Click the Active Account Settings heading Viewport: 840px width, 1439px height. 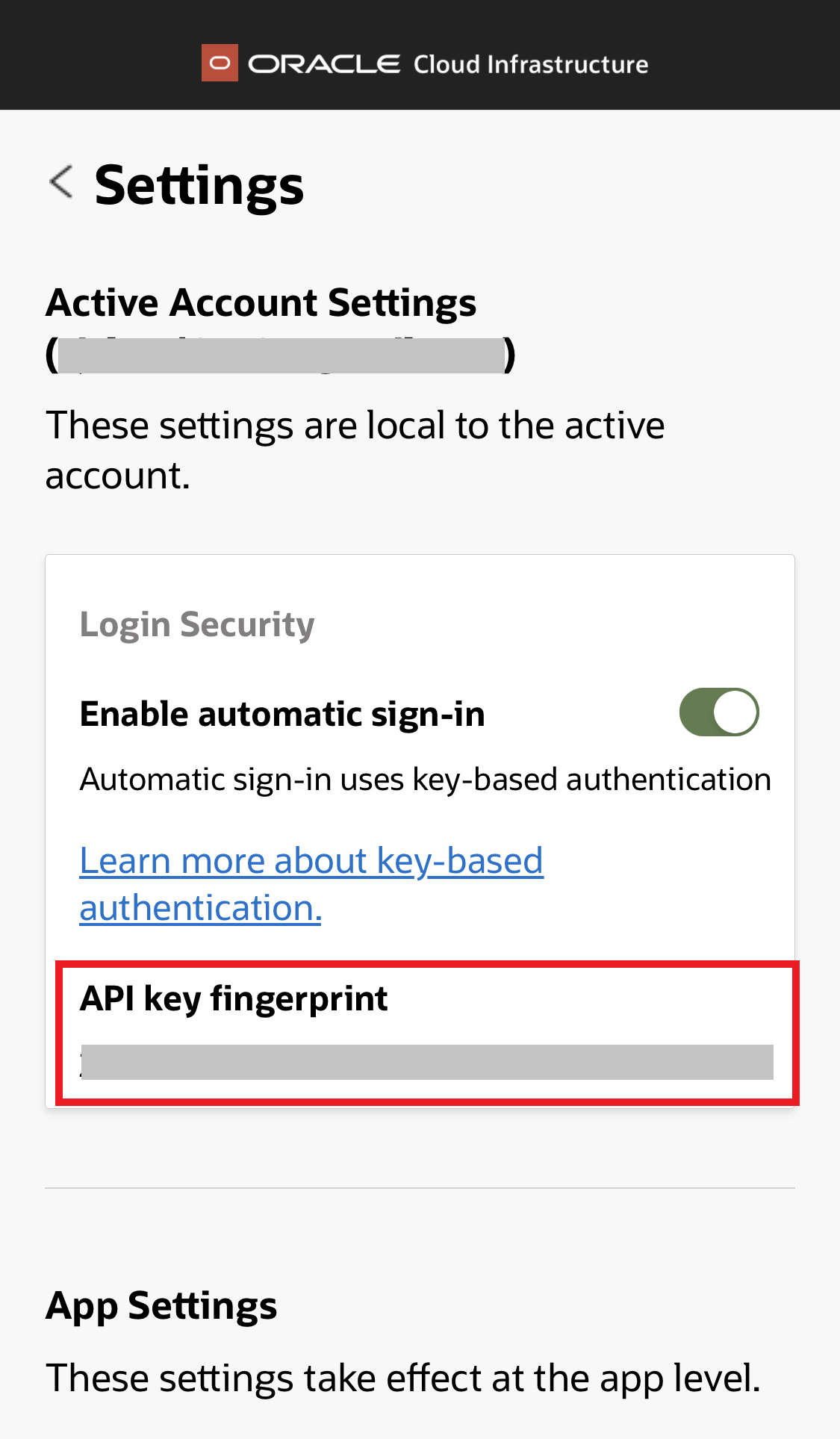pyautogui.click(x=261, y=303)
